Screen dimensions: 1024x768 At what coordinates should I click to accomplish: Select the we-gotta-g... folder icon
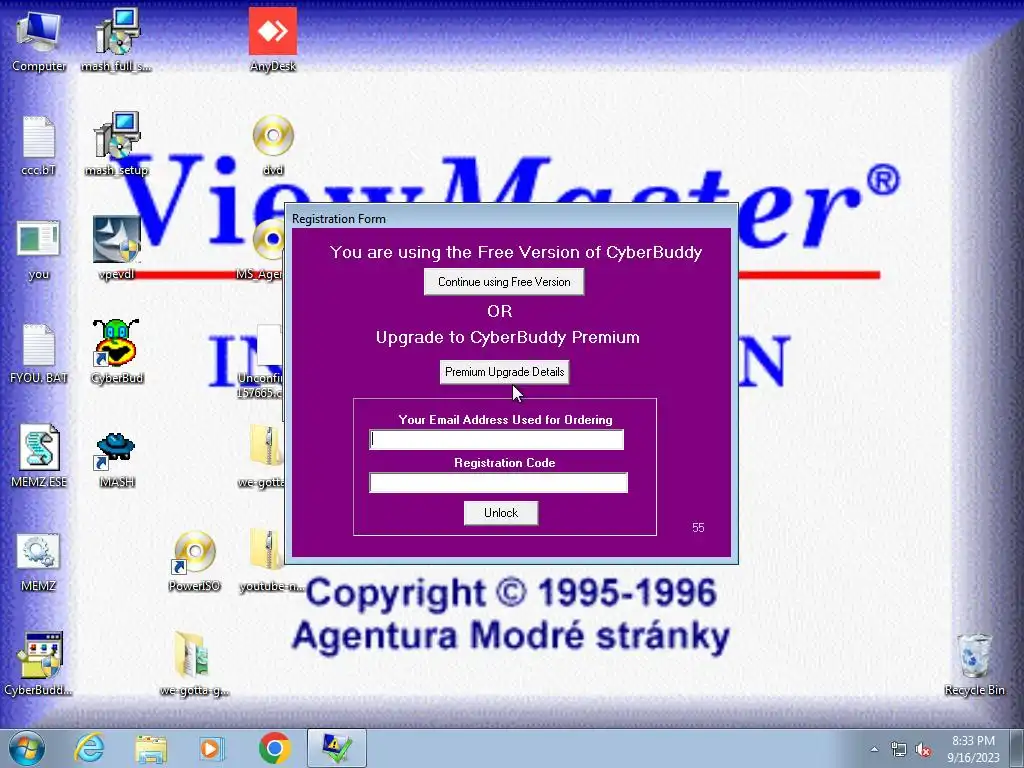194,664
